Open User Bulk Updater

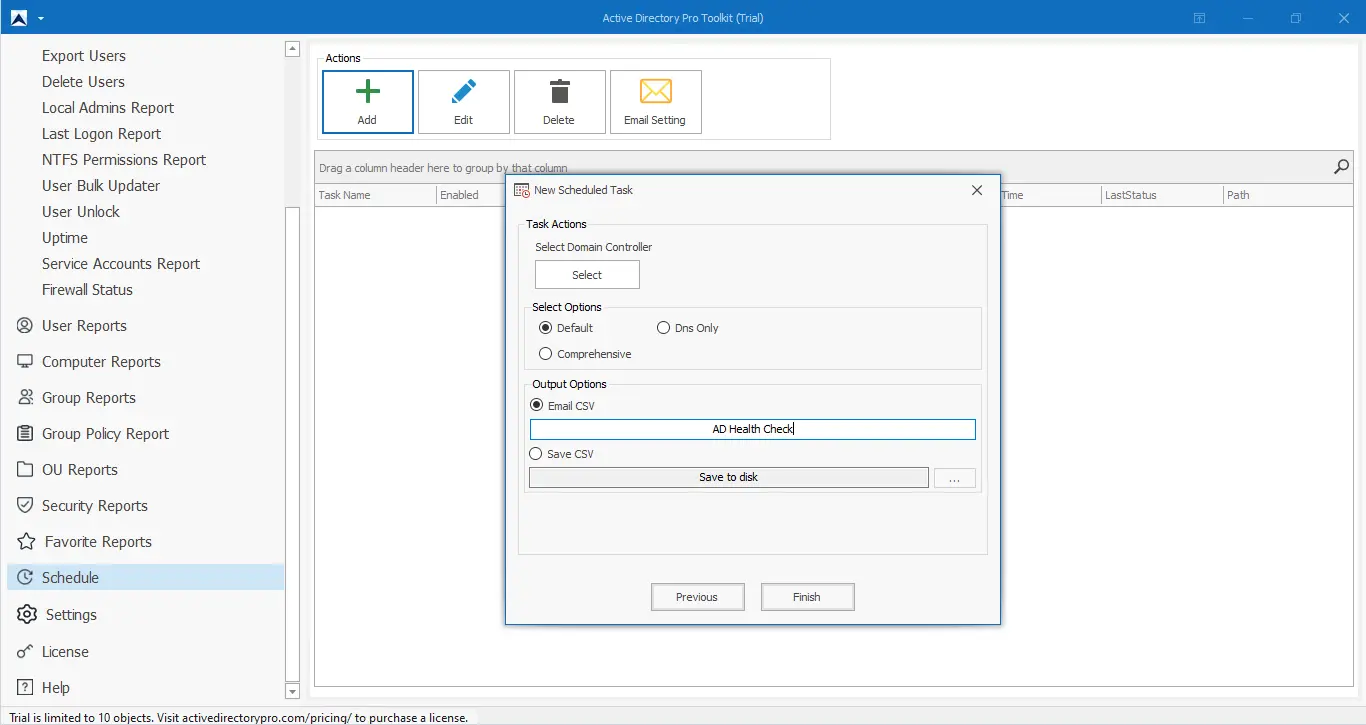click(x=101, y=186)
